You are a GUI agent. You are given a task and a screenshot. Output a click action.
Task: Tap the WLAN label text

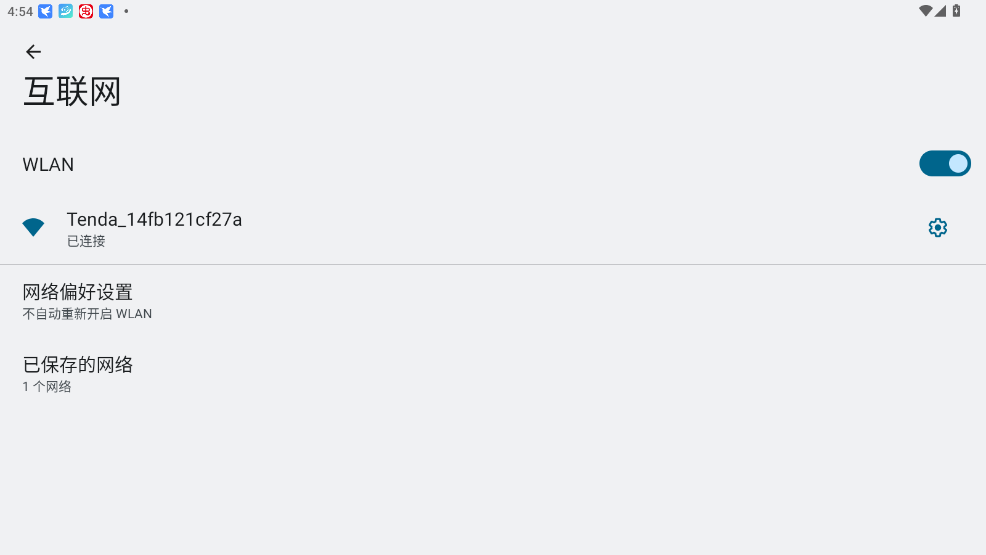48,165
